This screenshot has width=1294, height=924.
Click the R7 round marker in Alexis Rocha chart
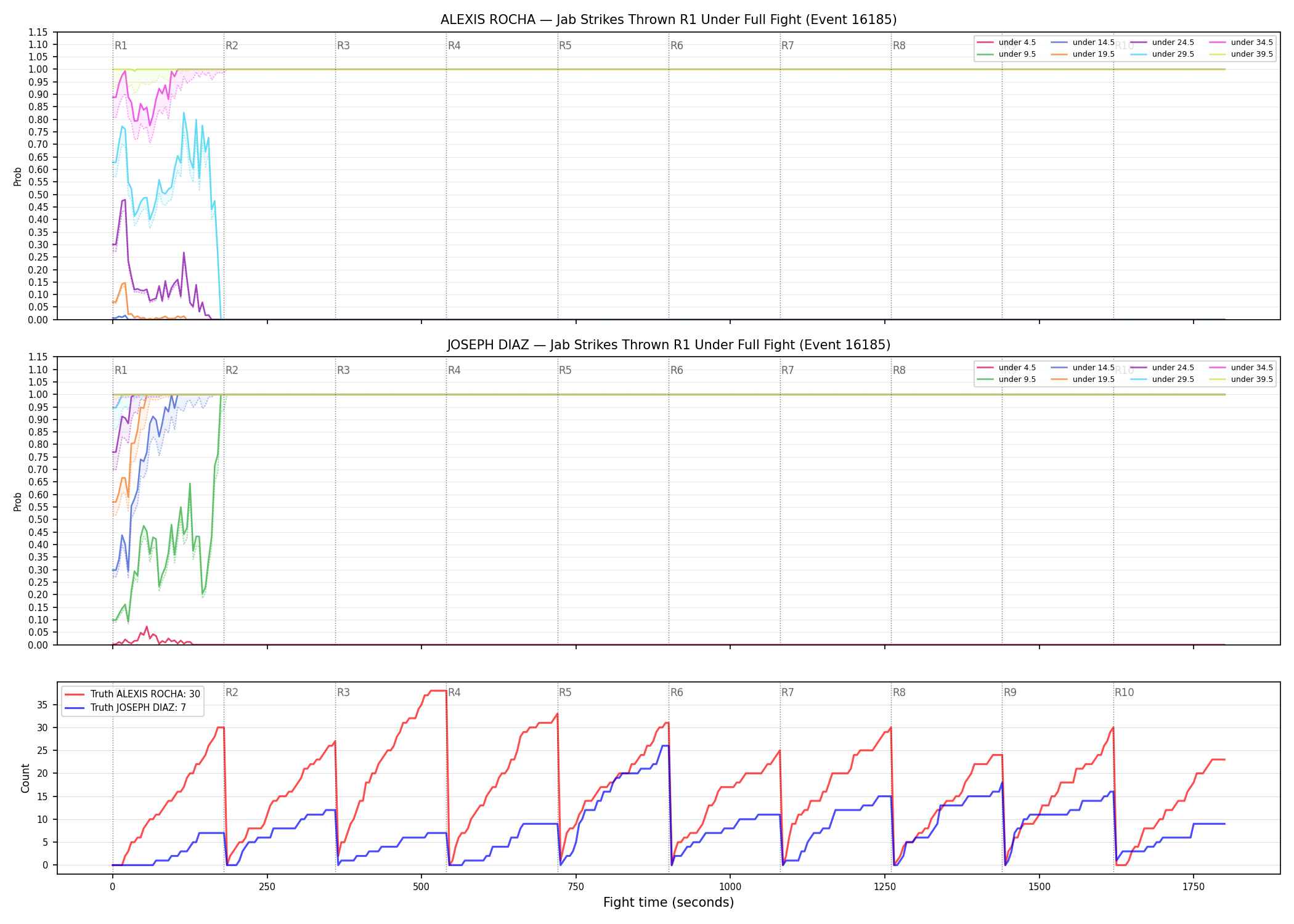788,46
